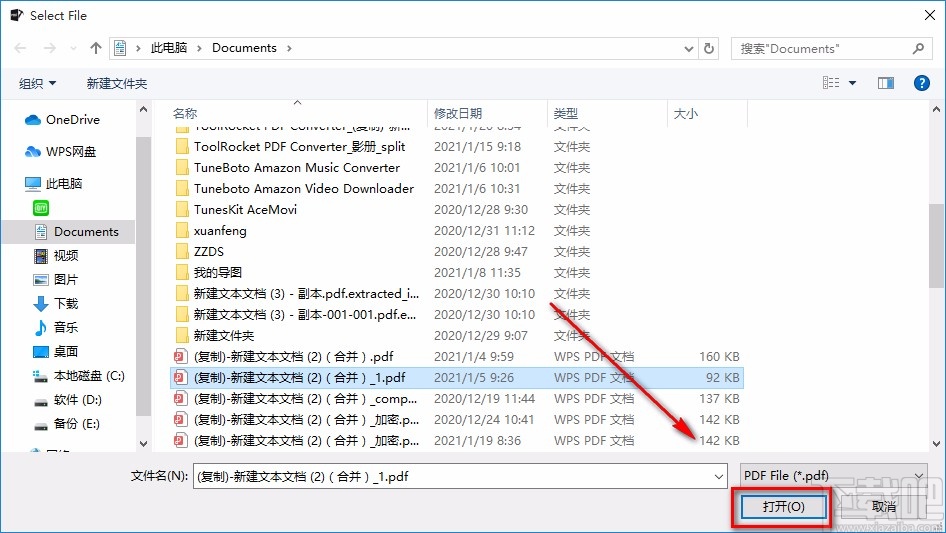
Task: Click the Back navigation arrow
Action: pyautogui.click(x=20, y=48)
